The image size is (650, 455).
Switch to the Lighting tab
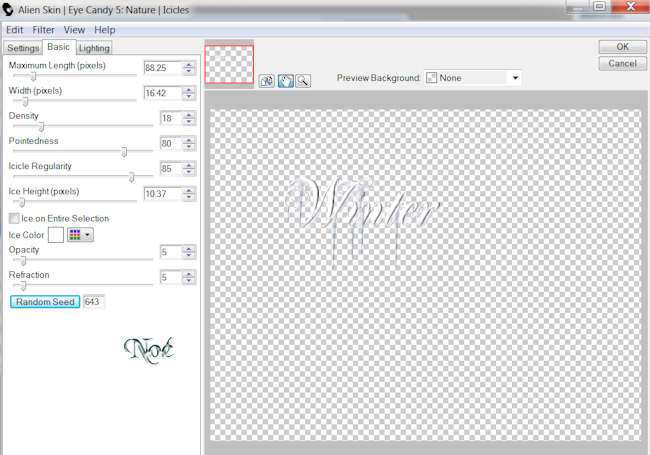tap(94, 48)
